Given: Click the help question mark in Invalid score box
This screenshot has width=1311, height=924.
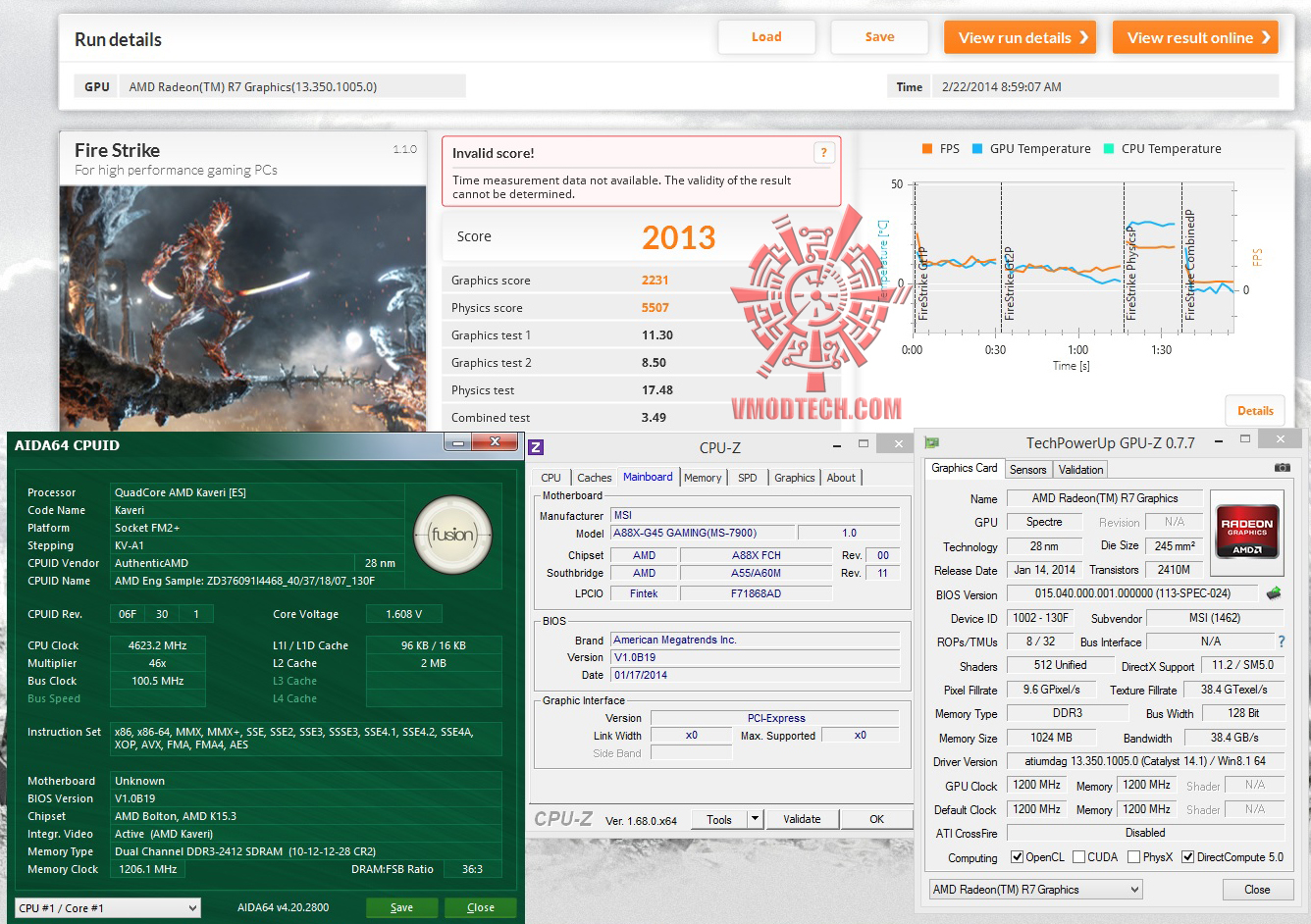Looking at the screenshot, I should point(823,152).
